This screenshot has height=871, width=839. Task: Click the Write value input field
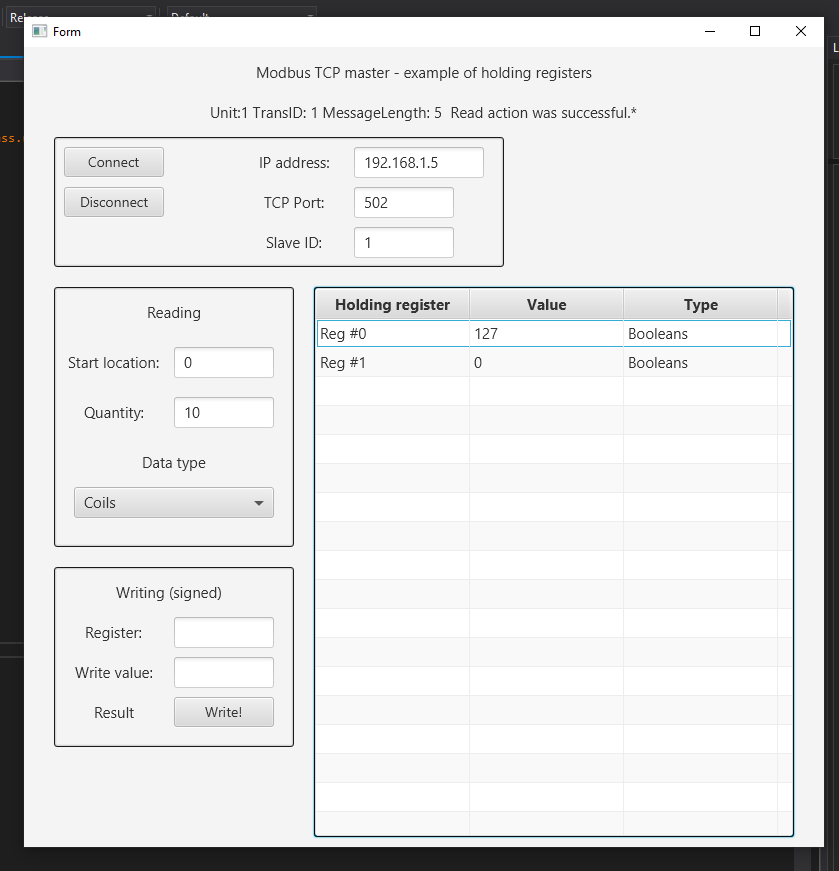tap(224, 673)
